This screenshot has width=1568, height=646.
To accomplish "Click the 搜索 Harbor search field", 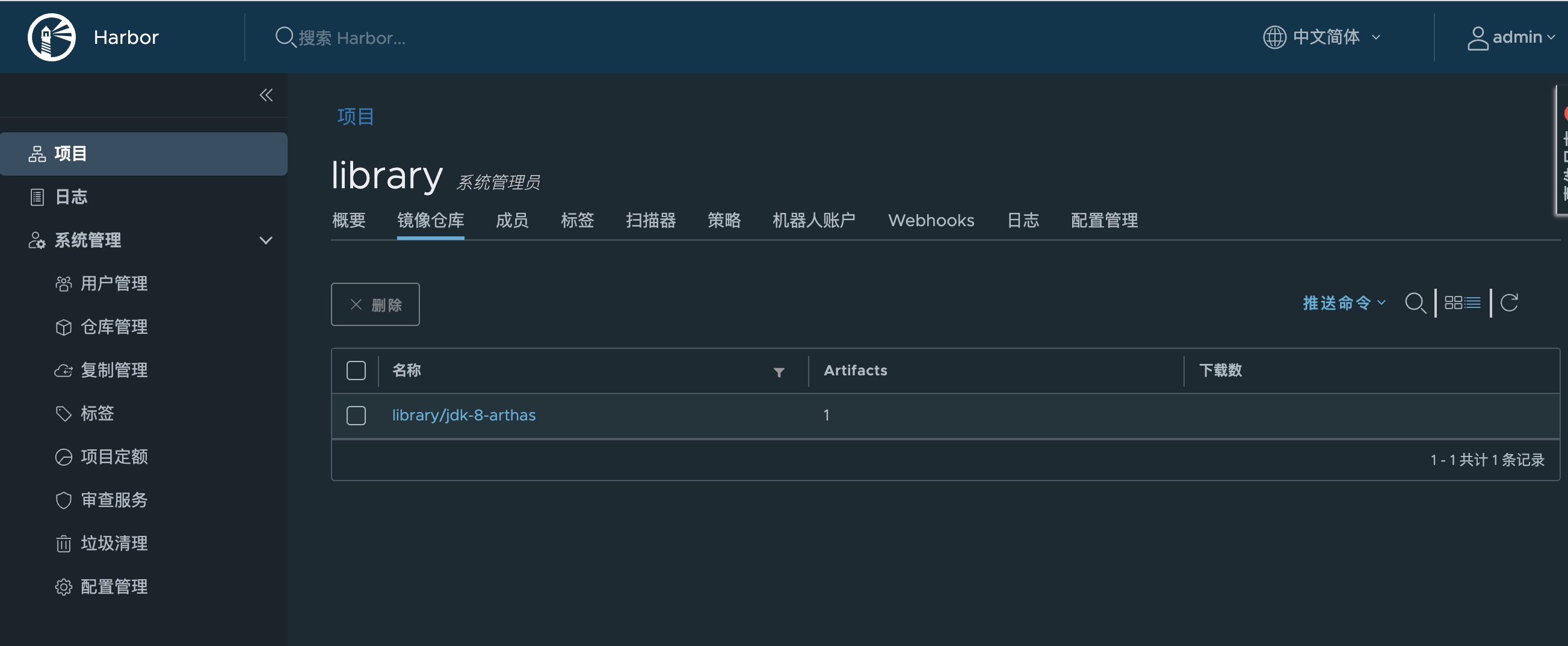I will (x=351, y=38).
